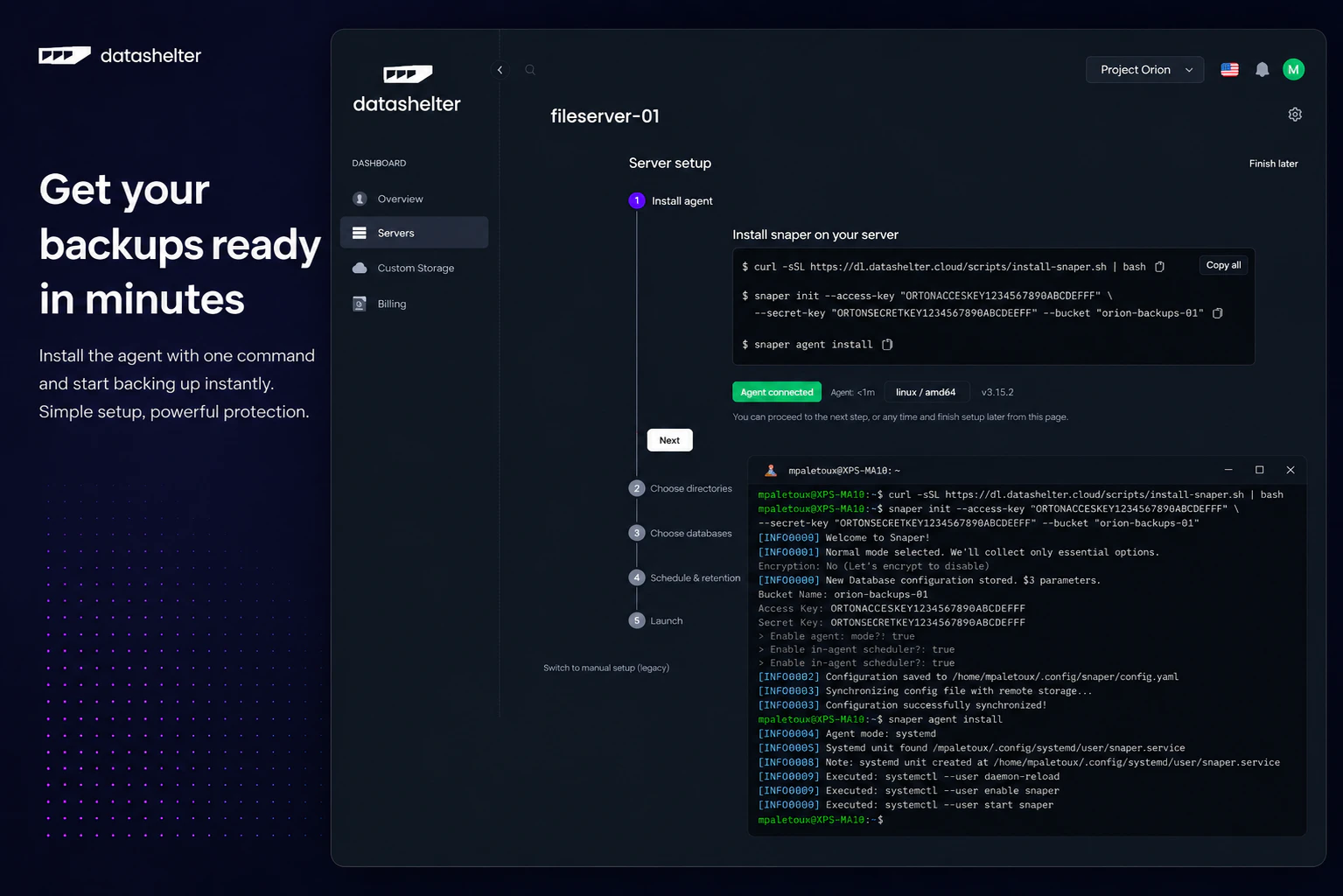This screenshot has height=896, width=1343.
Task: Click the v3.15.2 version text
Action: [997, 392]
